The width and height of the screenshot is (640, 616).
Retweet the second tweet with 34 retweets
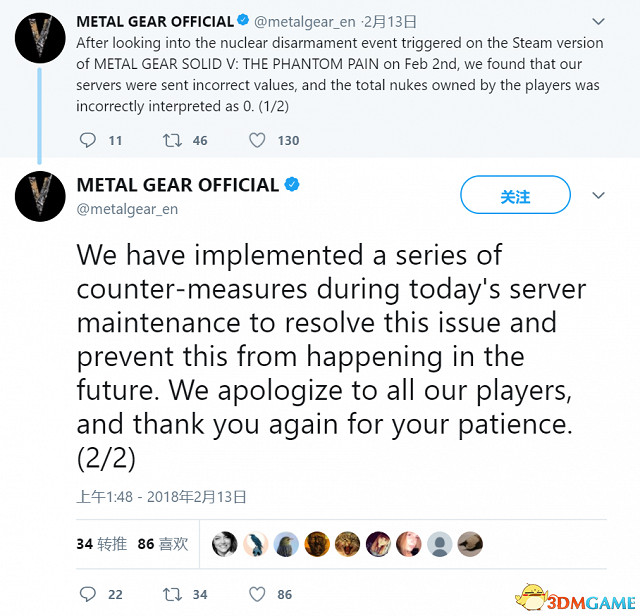click(173, 594)
